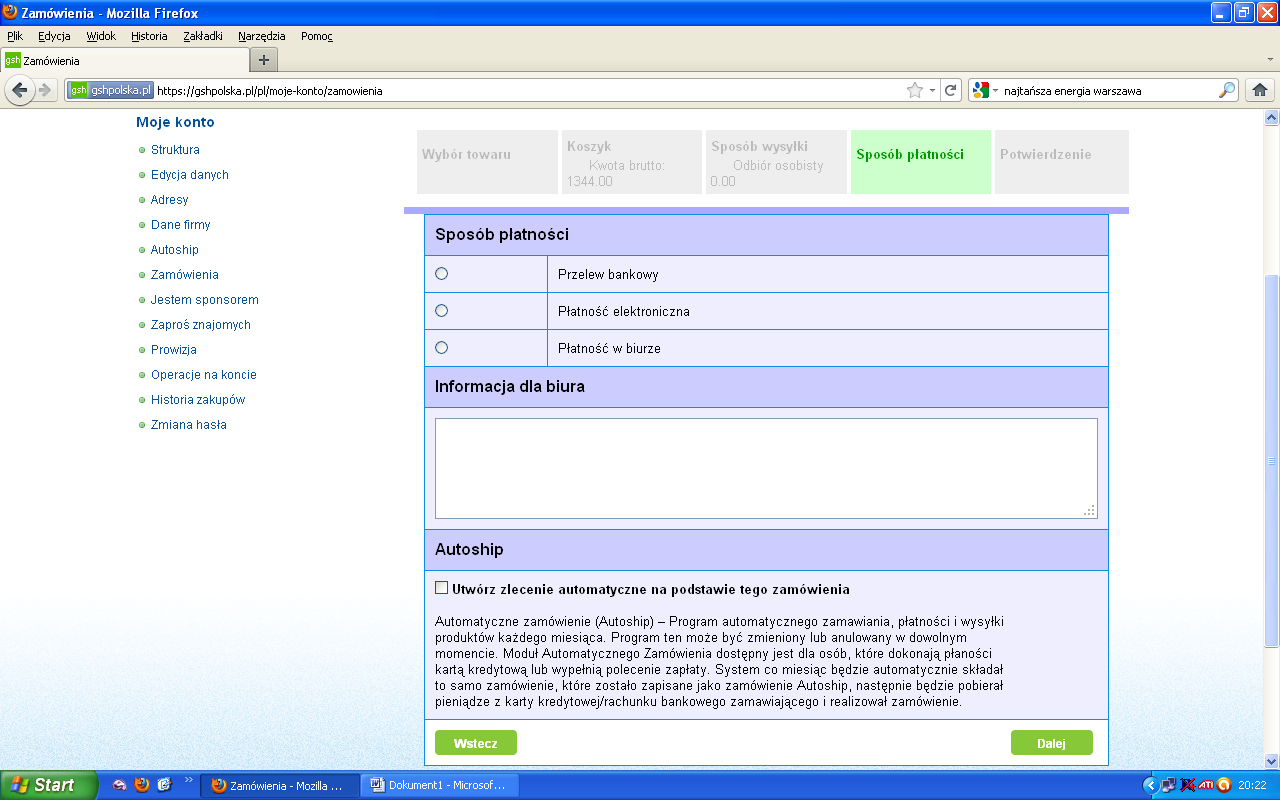Screen dimensions: 1280x800
Task: Click the Przelew bankowy label text
Action: click(x=608, y=274)
